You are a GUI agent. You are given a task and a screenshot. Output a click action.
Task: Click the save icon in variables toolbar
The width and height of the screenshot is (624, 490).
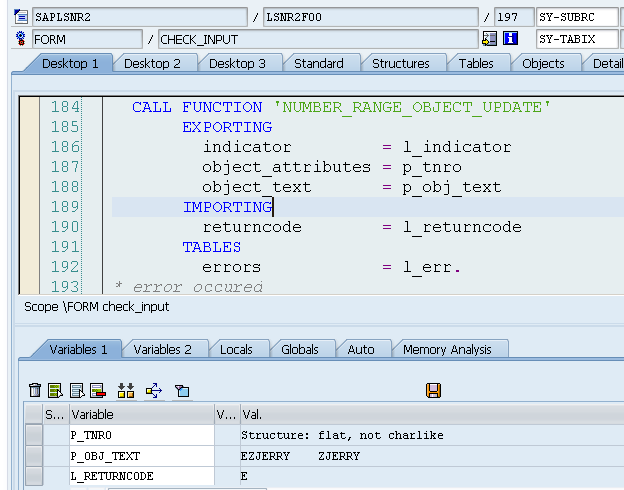pos(433,390)
